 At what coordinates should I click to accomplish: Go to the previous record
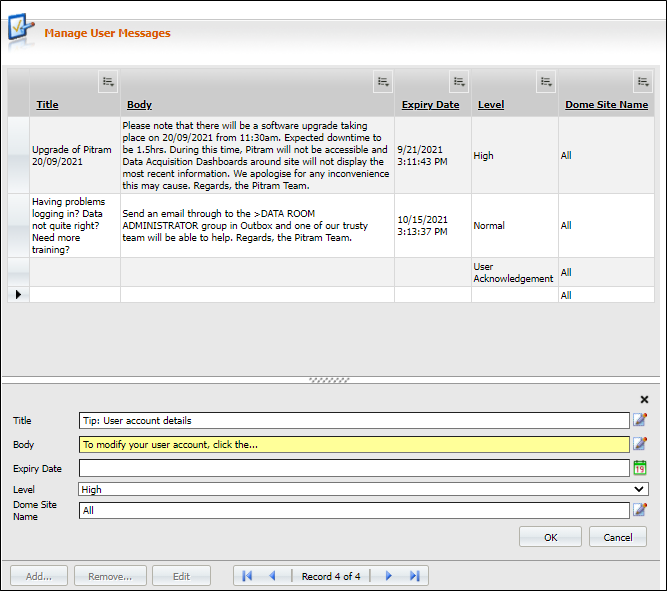coord(272,576)
